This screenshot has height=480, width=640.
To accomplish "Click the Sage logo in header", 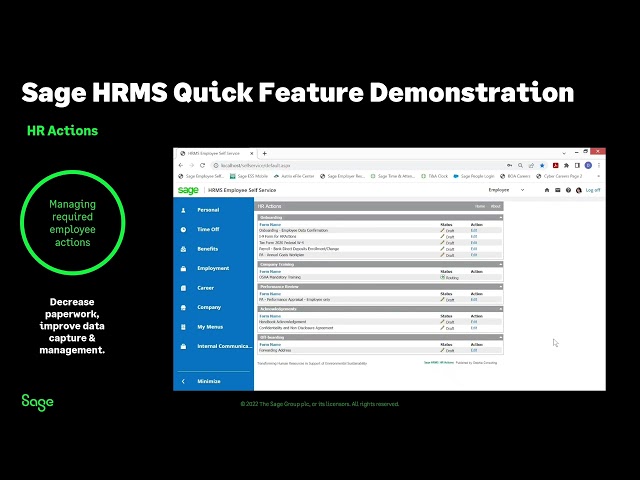I will tap(188, 190).
